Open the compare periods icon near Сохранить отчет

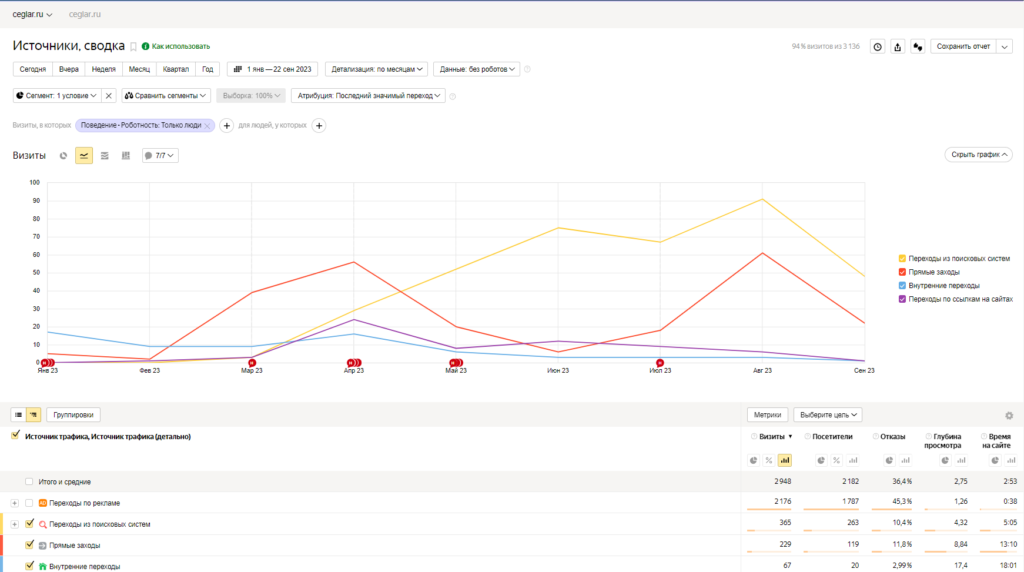(x=918, y=47)
